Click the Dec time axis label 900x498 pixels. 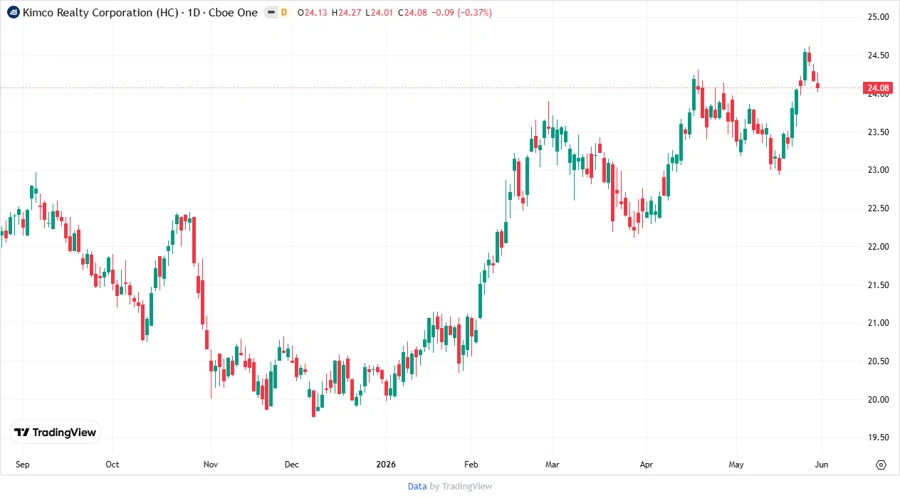pos(292,465)
